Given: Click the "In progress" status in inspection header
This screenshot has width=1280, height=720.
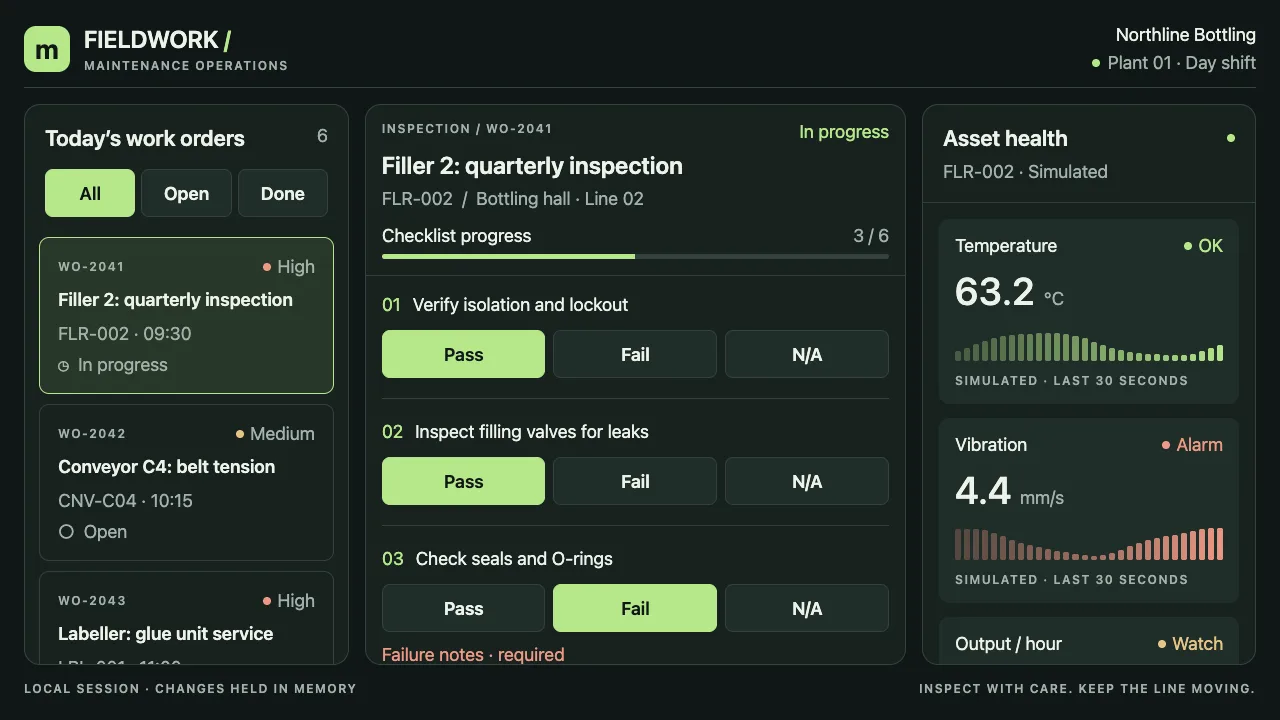Looking at the screenshot, I should [844, 132].
